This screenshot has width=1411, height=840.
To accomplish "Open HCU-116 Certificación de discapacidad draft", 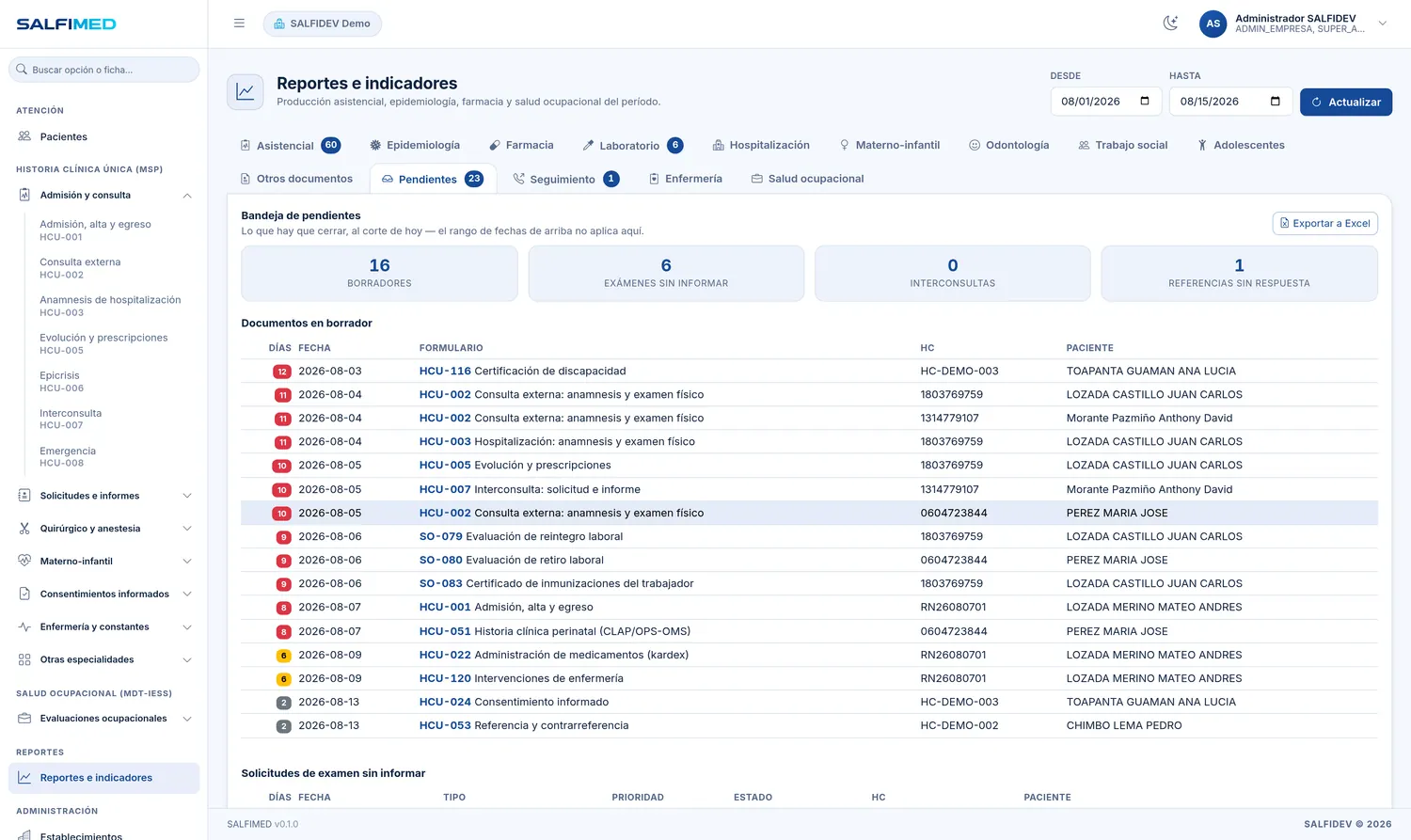I will [x=809, y=371].
